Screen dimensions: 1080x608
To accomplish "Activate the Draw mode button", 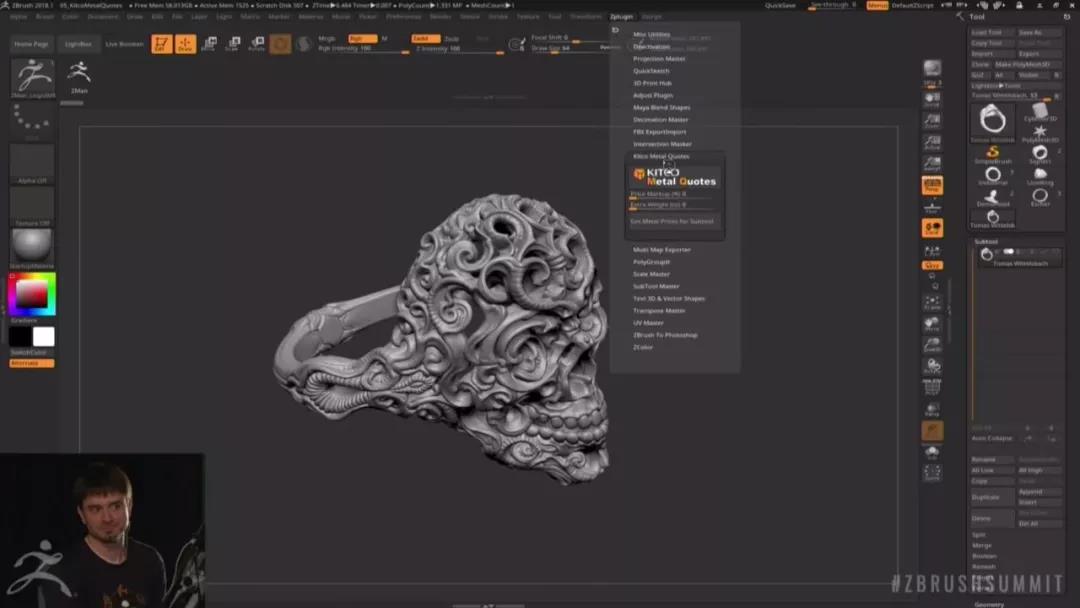I will coord(185,44).
